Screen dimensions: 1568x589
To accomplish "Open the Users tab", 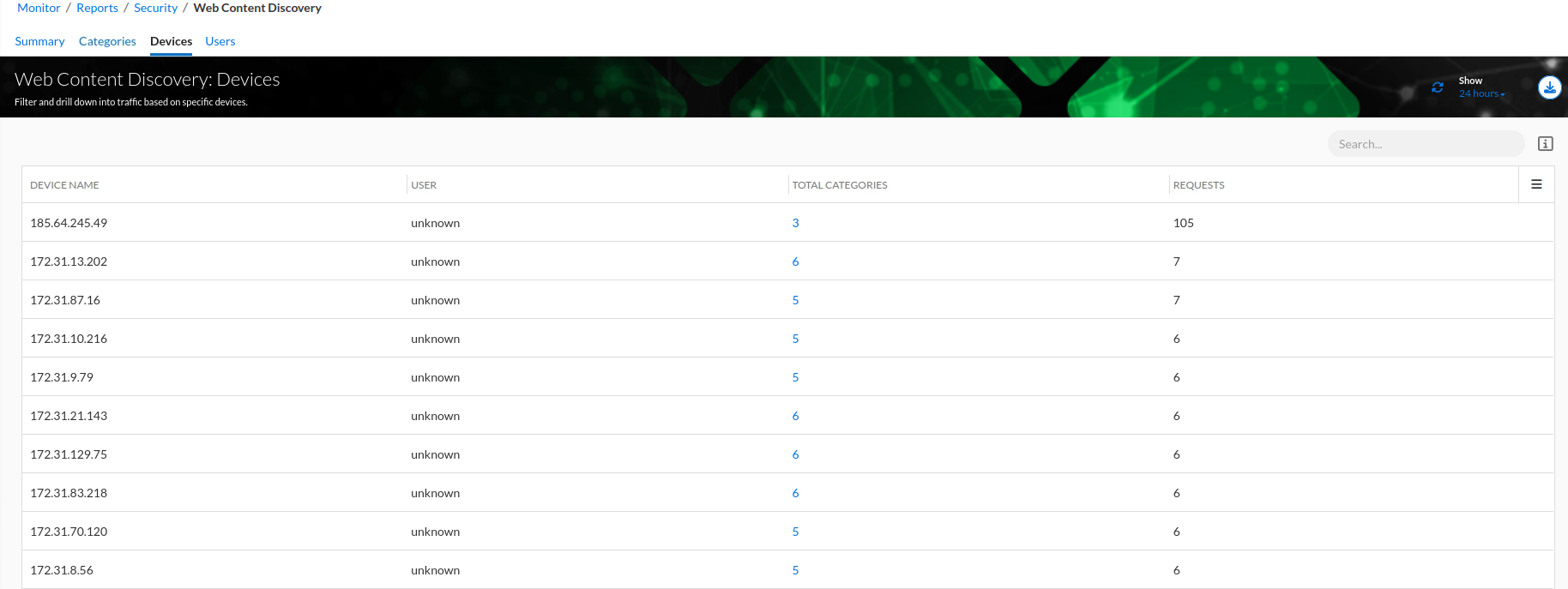I will click(x=220, y=41).
